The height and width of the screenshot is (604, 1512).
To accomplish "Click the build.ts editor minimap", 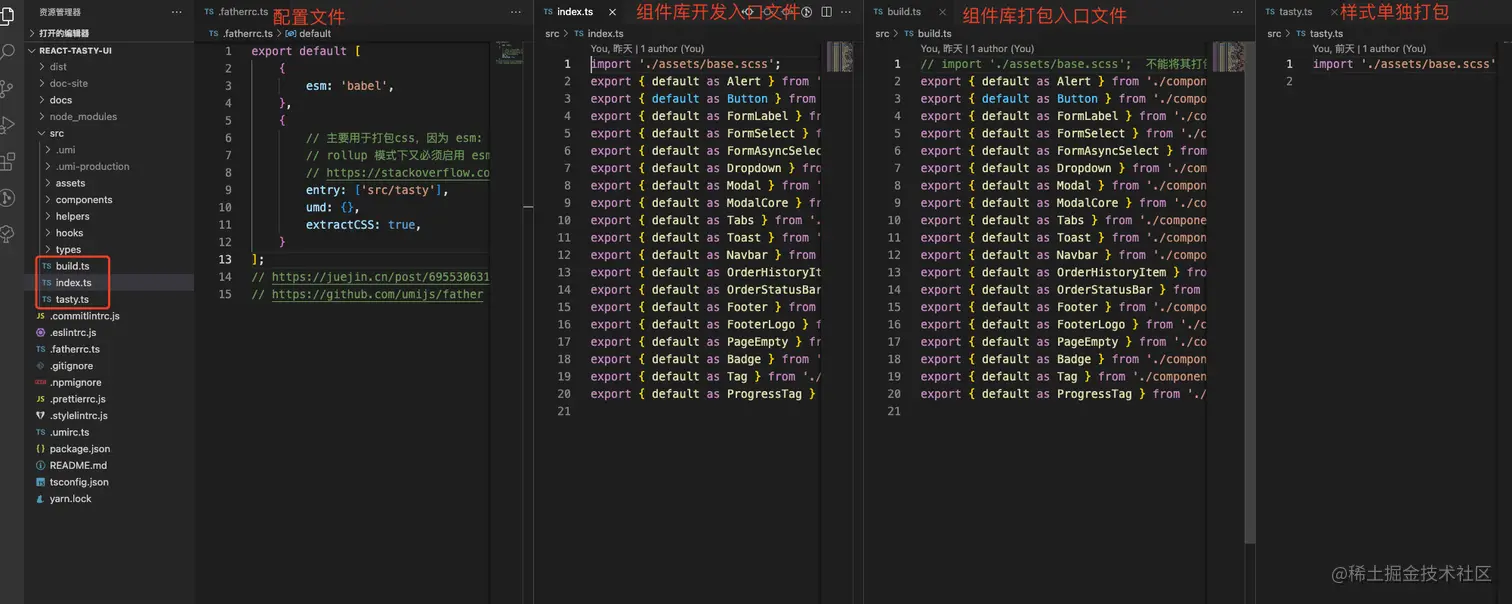I will [1228, 57].
